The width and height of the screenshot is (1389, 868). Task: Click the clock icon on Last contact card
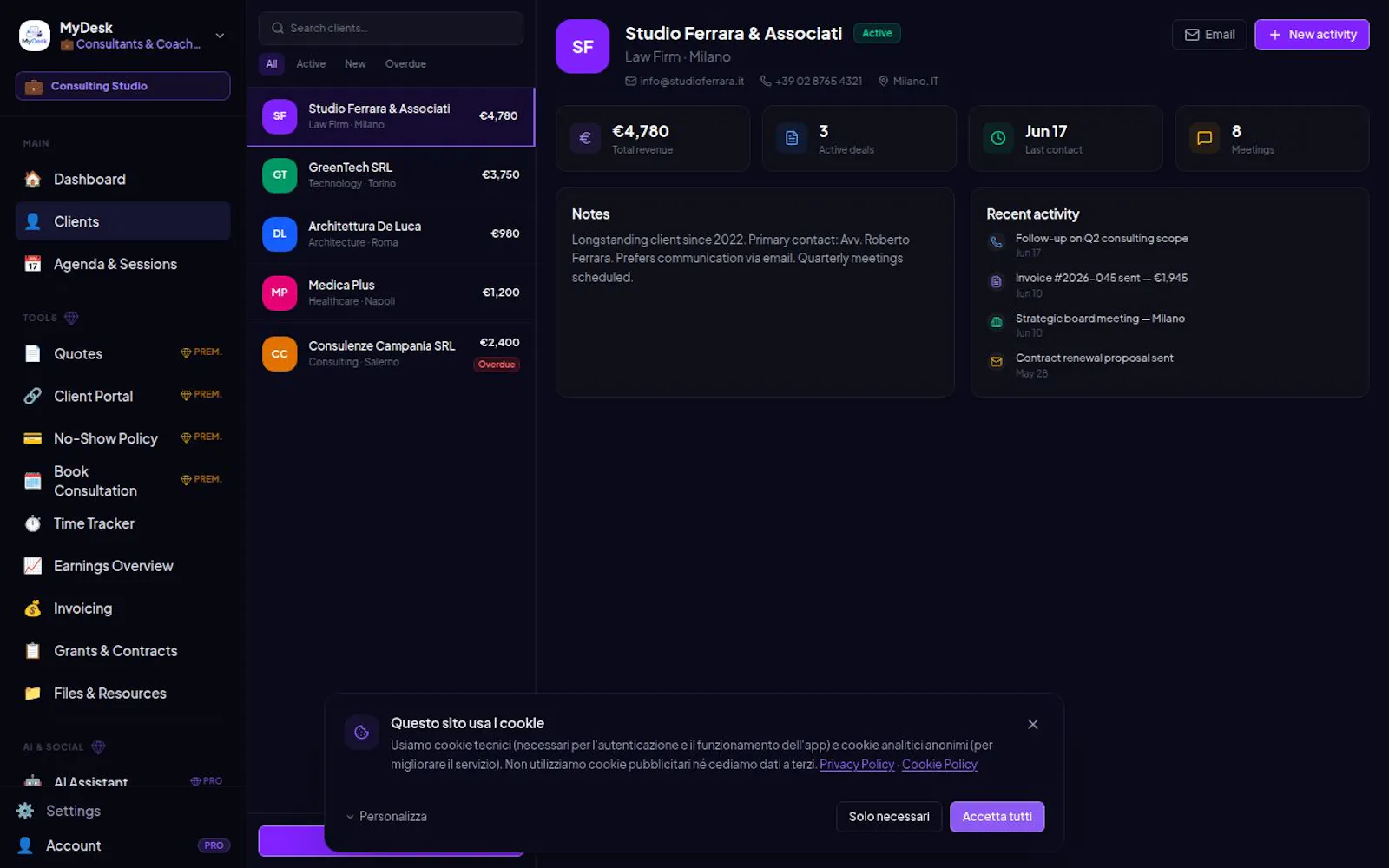click(x=998, y=138)
